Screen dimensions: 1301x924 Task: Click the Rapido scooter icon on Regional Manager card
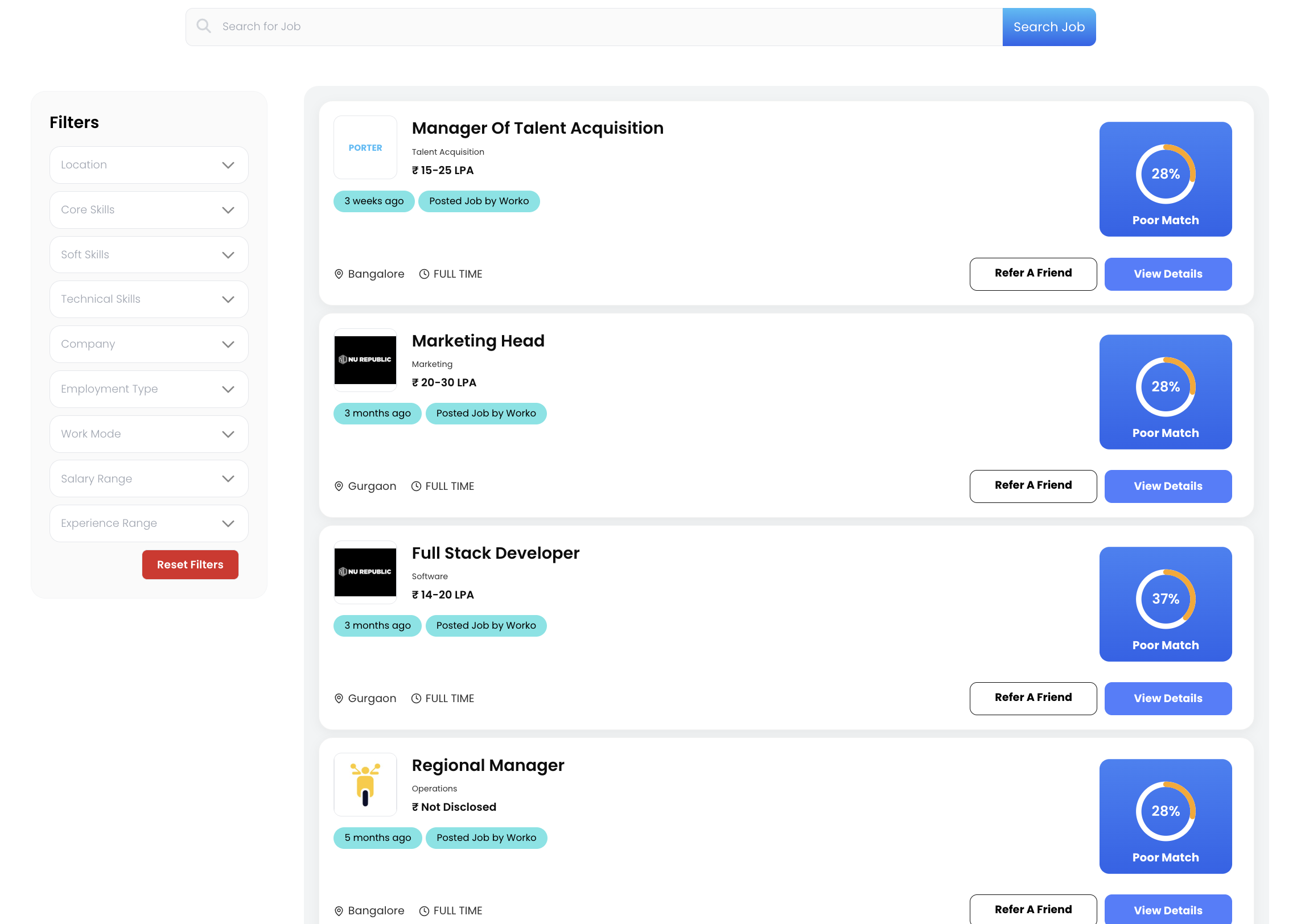pos(365,785)
